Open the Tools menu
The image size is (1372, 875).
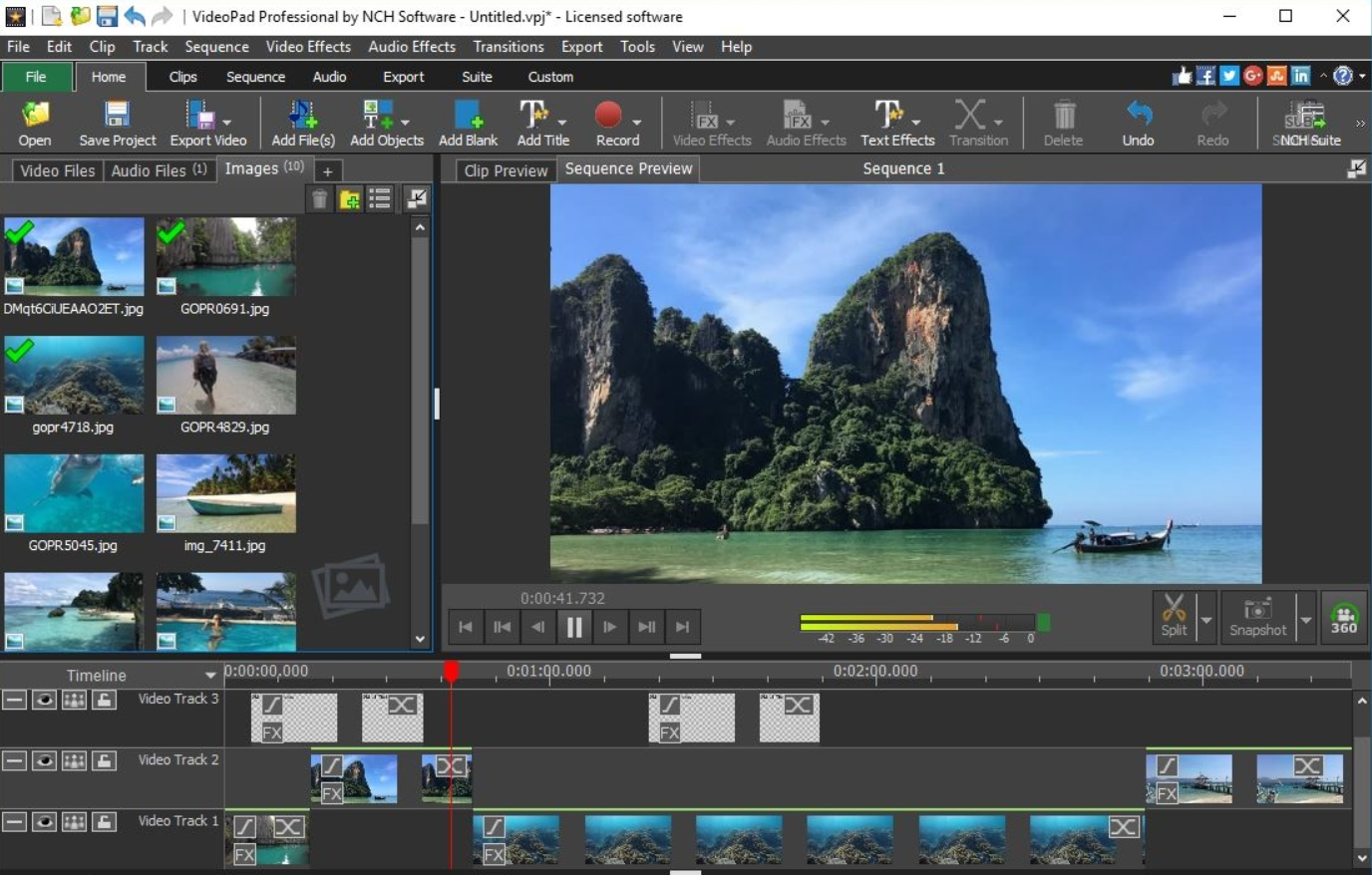point(637,47)
